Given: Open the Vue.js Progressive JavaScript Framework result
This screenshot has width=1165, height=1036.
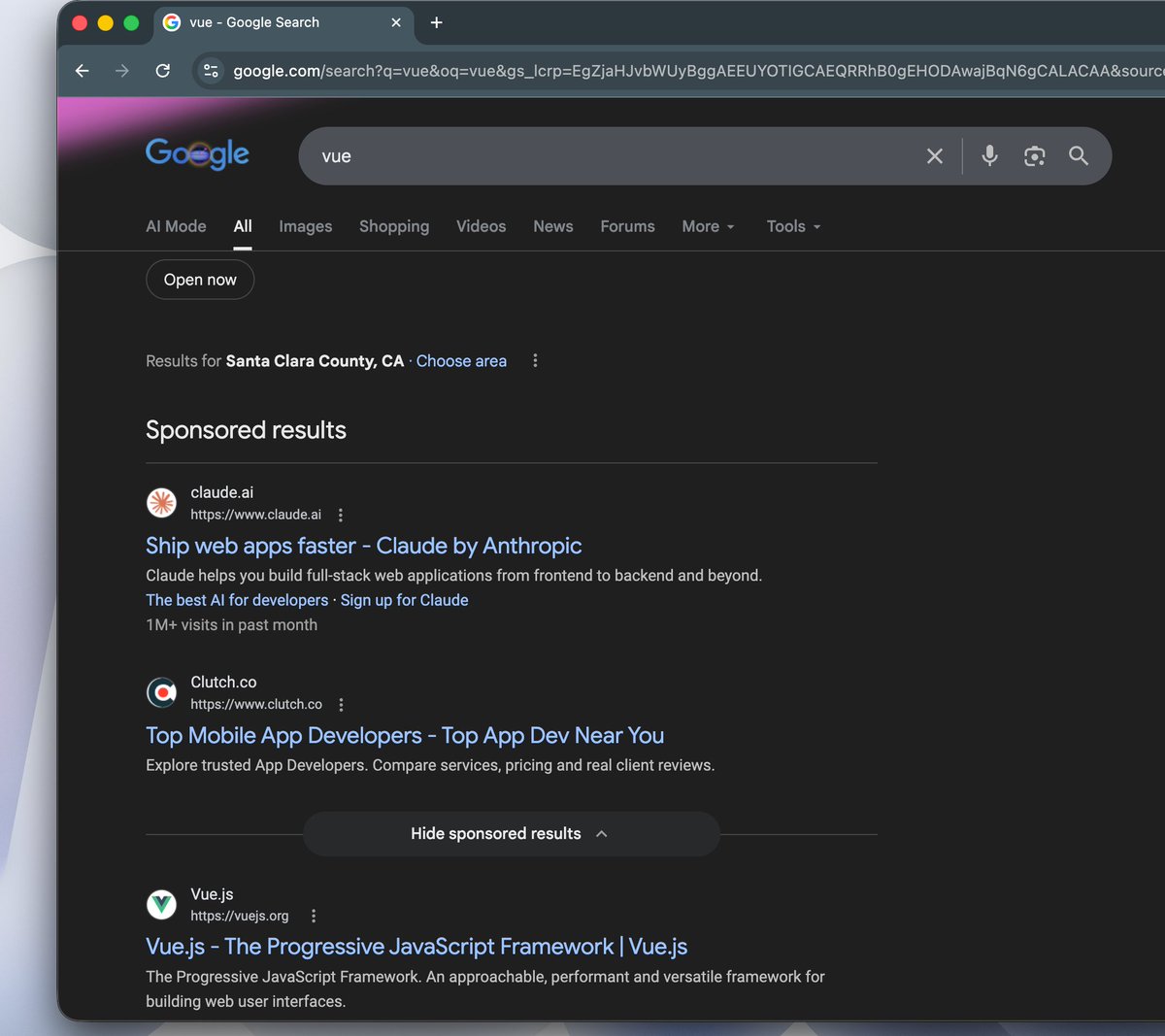Looking at the screenshot, I should click(x=416, y=947).
